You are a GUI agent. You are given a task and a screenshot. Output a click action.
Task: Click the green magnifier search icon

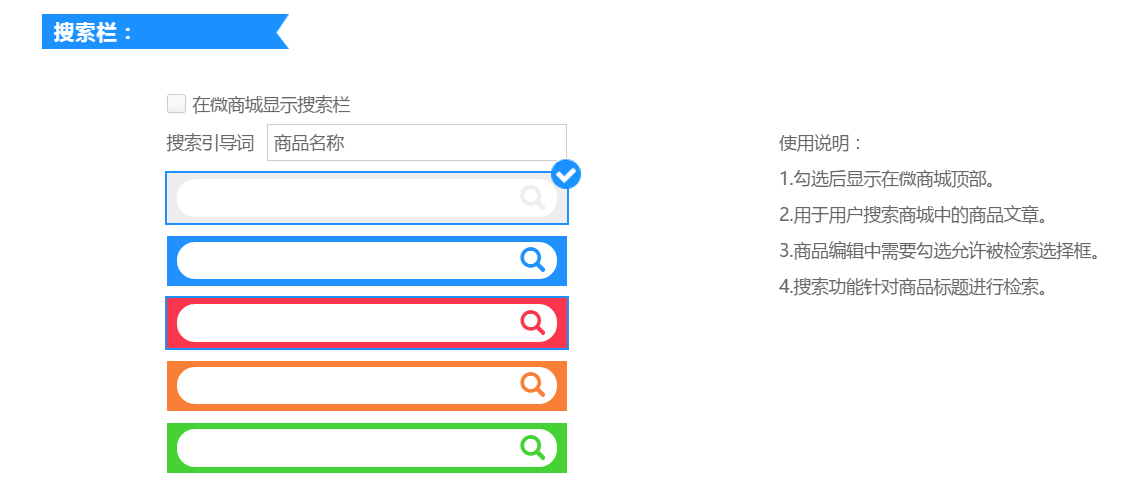coord(533,446)
